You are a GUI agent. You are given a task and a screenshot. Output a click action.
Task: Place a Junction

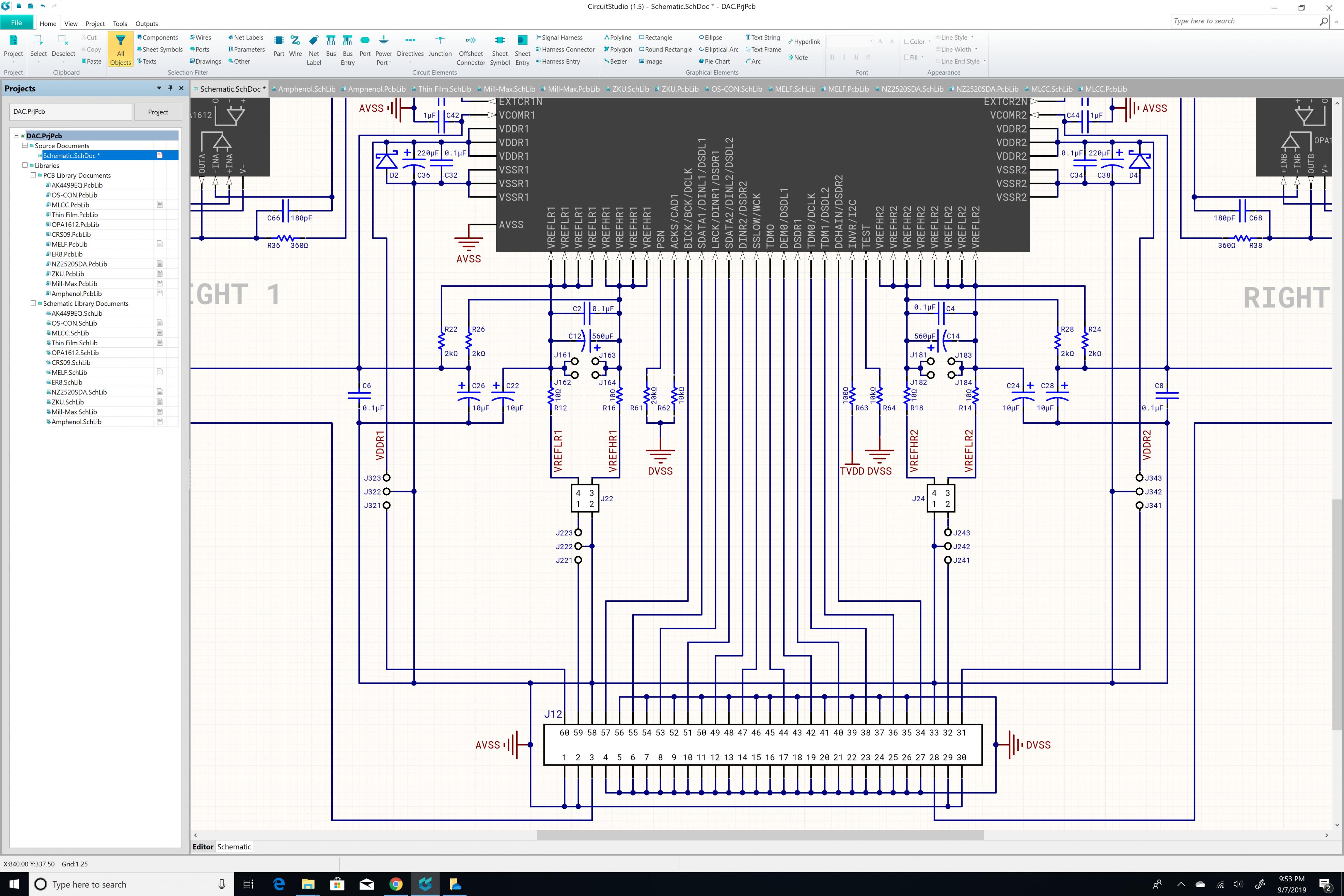tap(440, 46)
